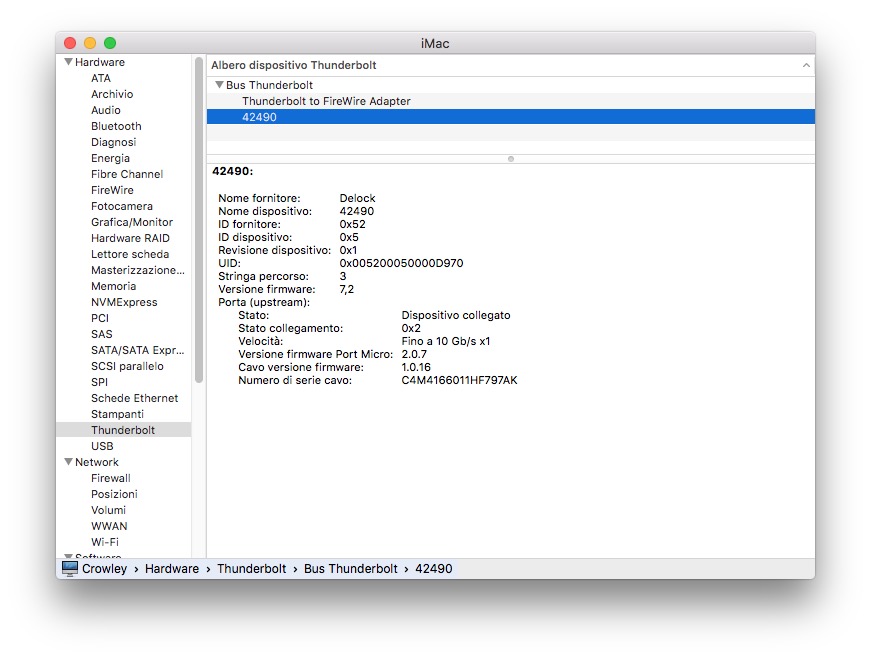The width and height of the screenshot is (871, 659).
Task: Select the Memoria sidebar entry
Action: pos(113,286)
